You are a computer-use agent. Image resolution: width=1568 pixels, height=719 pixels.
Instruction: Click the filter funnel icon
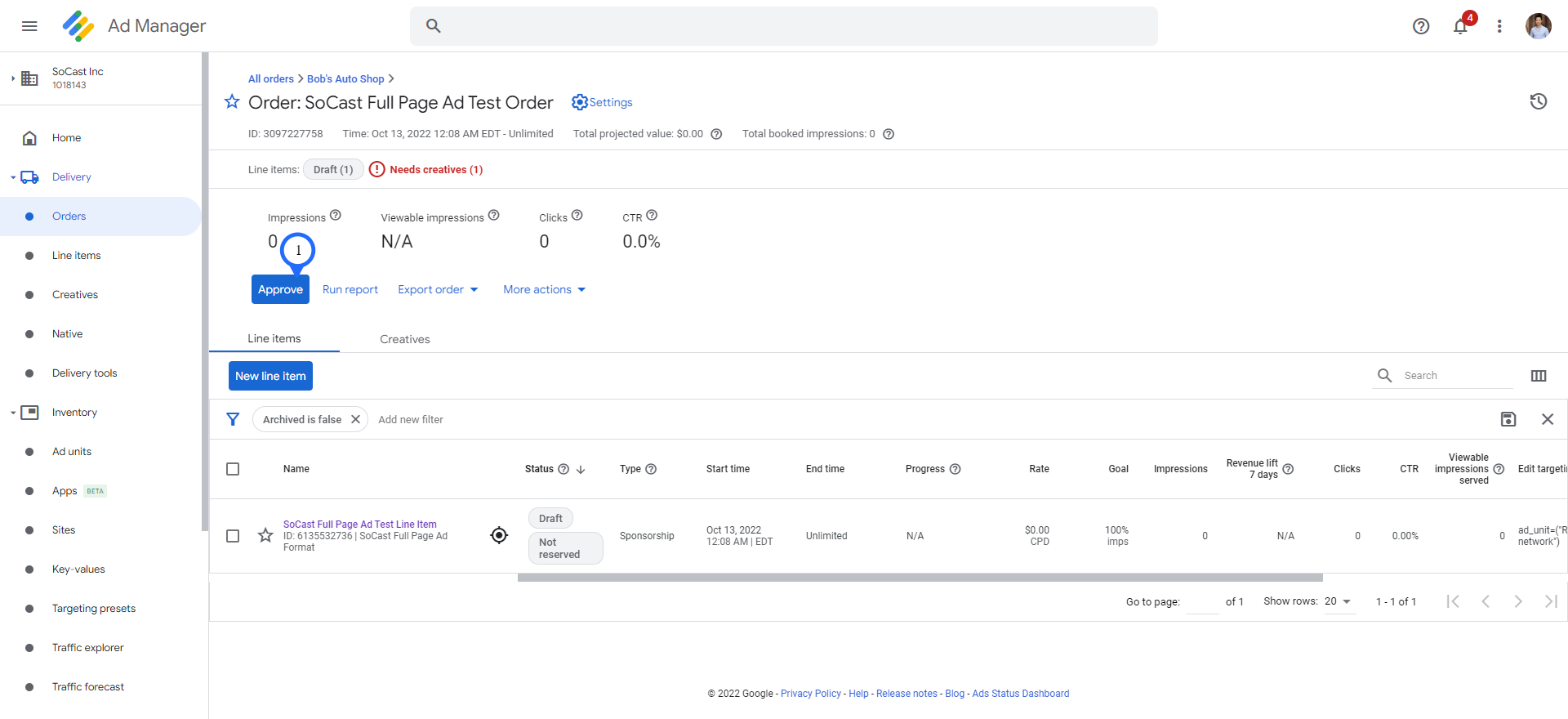click(x=233, y=419)
